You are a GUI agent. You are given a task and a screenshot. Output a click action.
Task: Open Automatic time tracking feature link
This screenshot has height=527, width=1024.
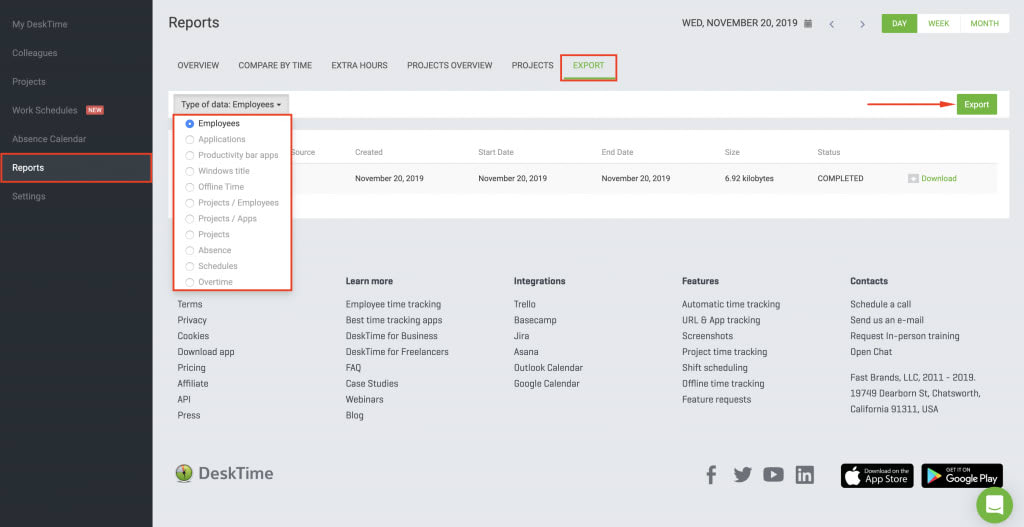coord(731,304)
